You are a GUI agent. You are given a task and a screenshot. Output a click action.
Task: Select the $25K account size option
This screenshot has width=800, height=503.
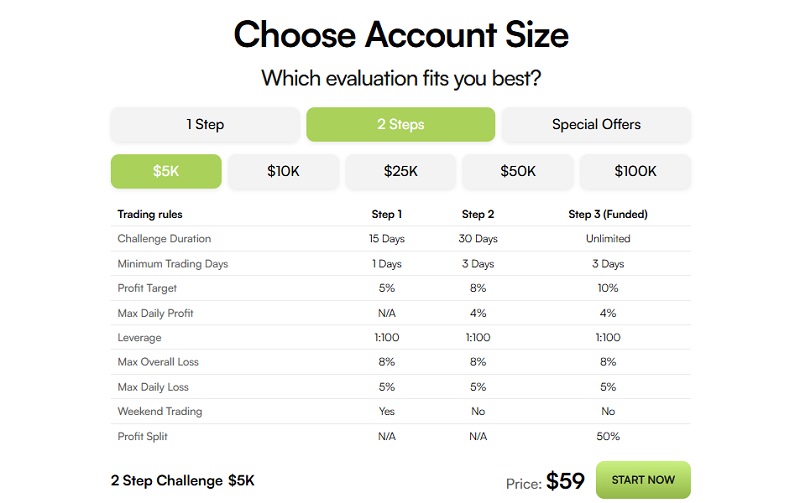click(x=401, y=171)
